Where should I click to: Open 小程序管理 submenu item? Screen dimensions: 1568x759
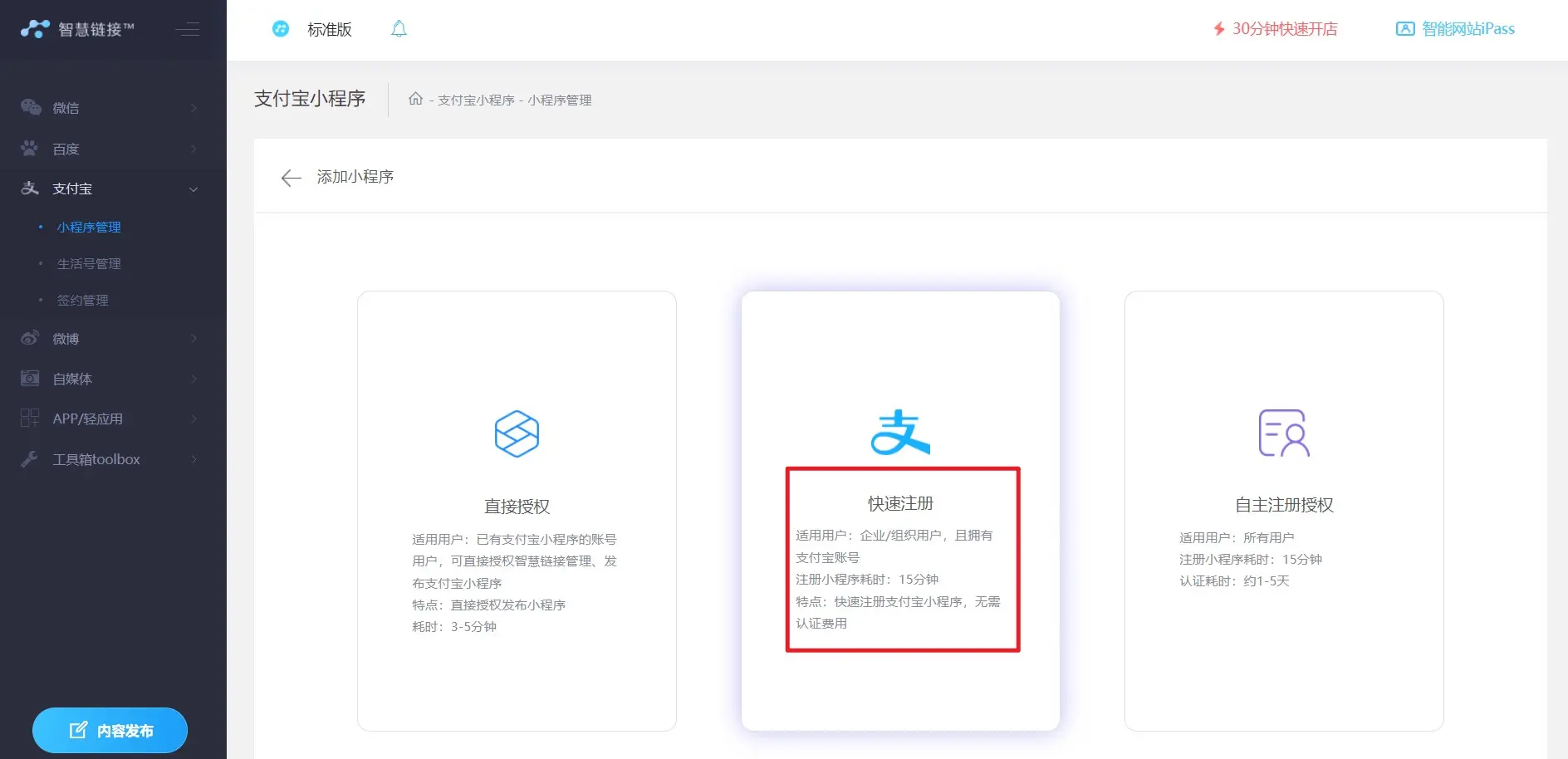tap(89, 228)
